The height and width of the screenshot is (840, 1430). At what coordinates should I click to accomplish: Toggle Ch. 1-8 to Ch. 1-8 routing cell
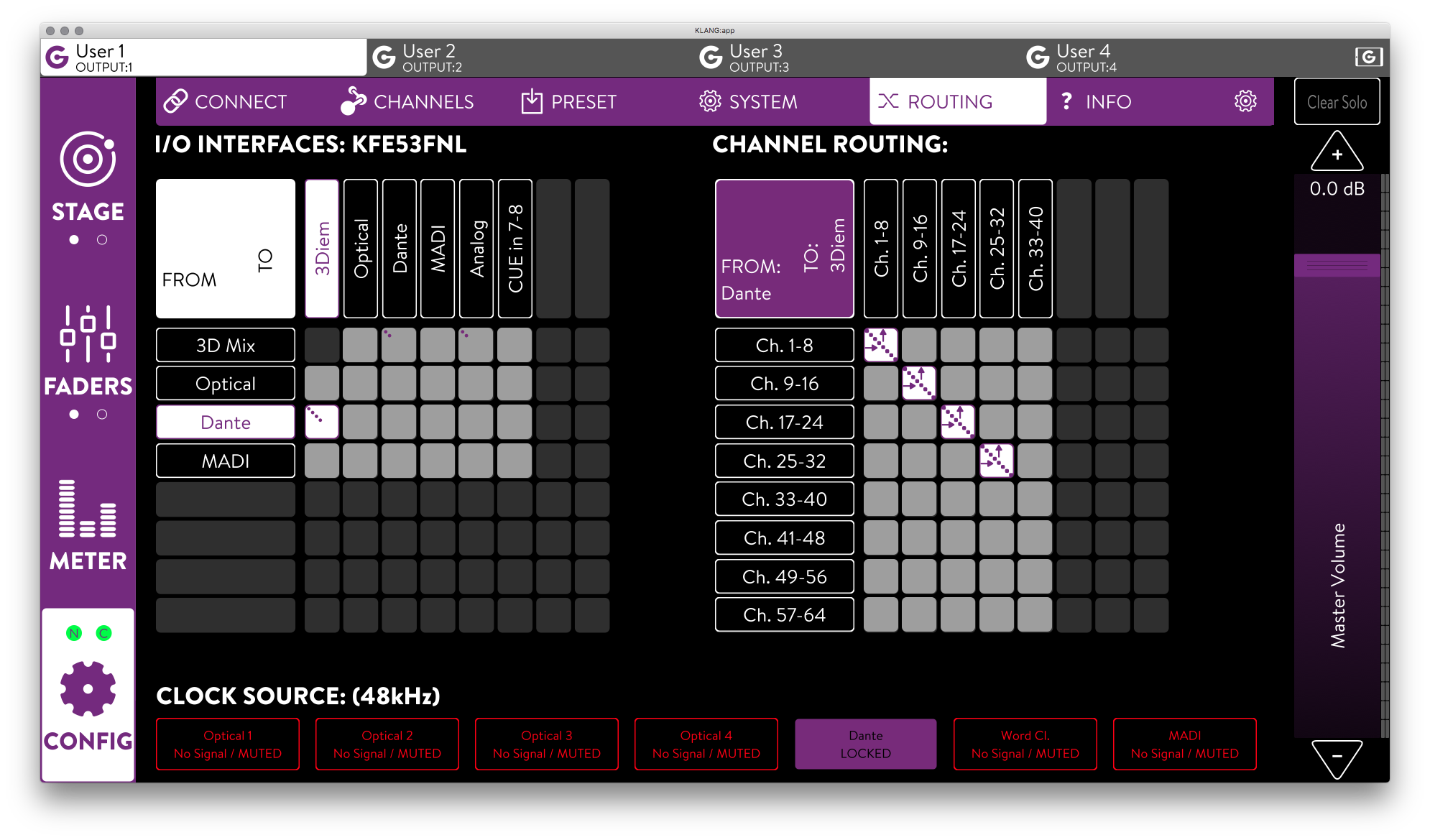coord(881,346)
